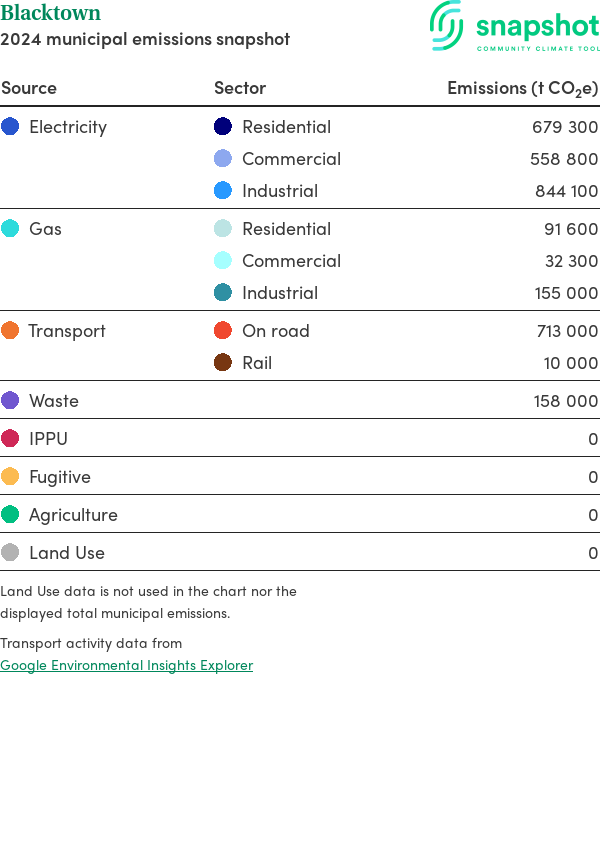Click the red IPPU source dot
Screen dimensions: 600x850
tap(10, 439)
